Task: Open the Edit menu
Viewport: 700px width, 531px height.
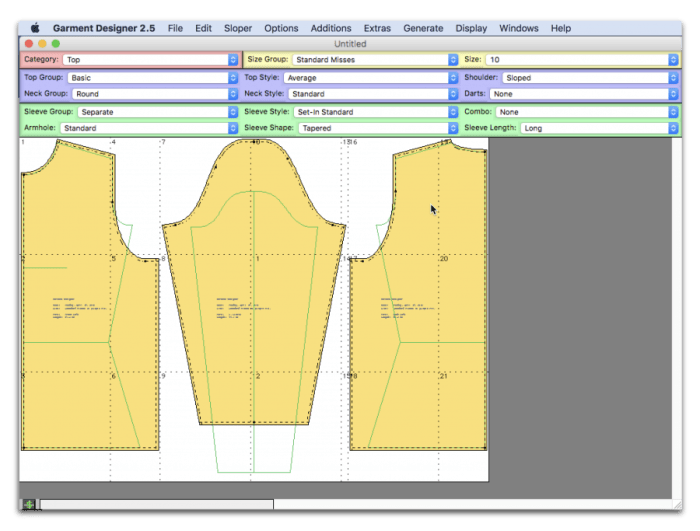Action: click(x=203, y=28)
